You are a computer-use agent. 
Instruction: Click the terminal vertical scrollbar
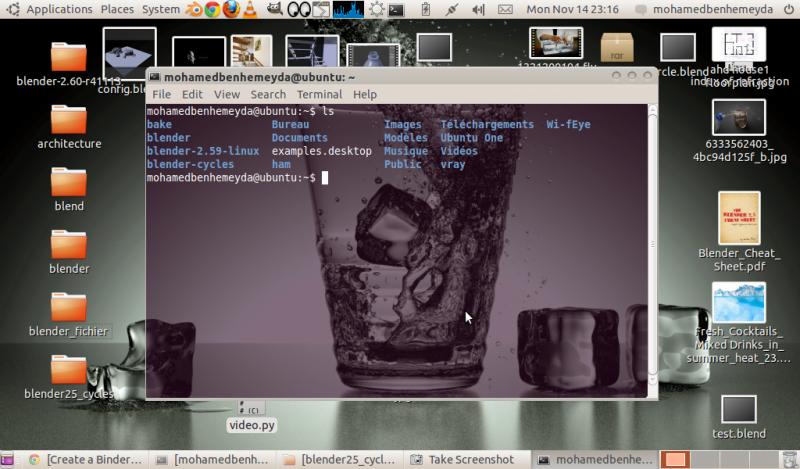tap(653, 245)
